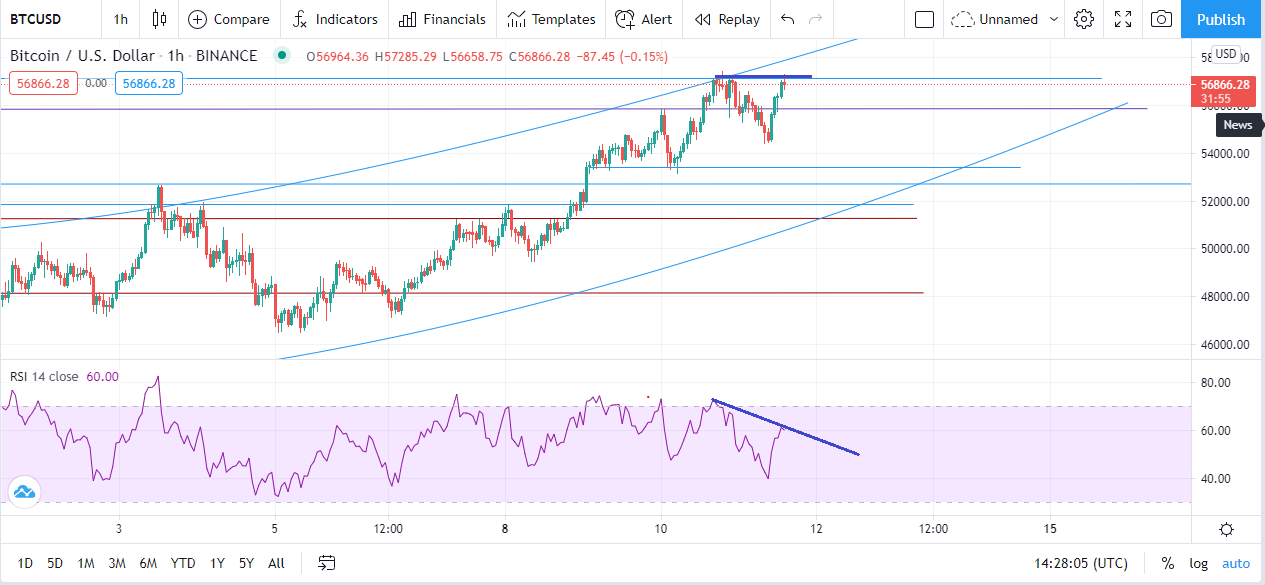Viewport: 1265px width, 585px height.
Task: Select the 1M time range
Action: [x=86, y=563]
